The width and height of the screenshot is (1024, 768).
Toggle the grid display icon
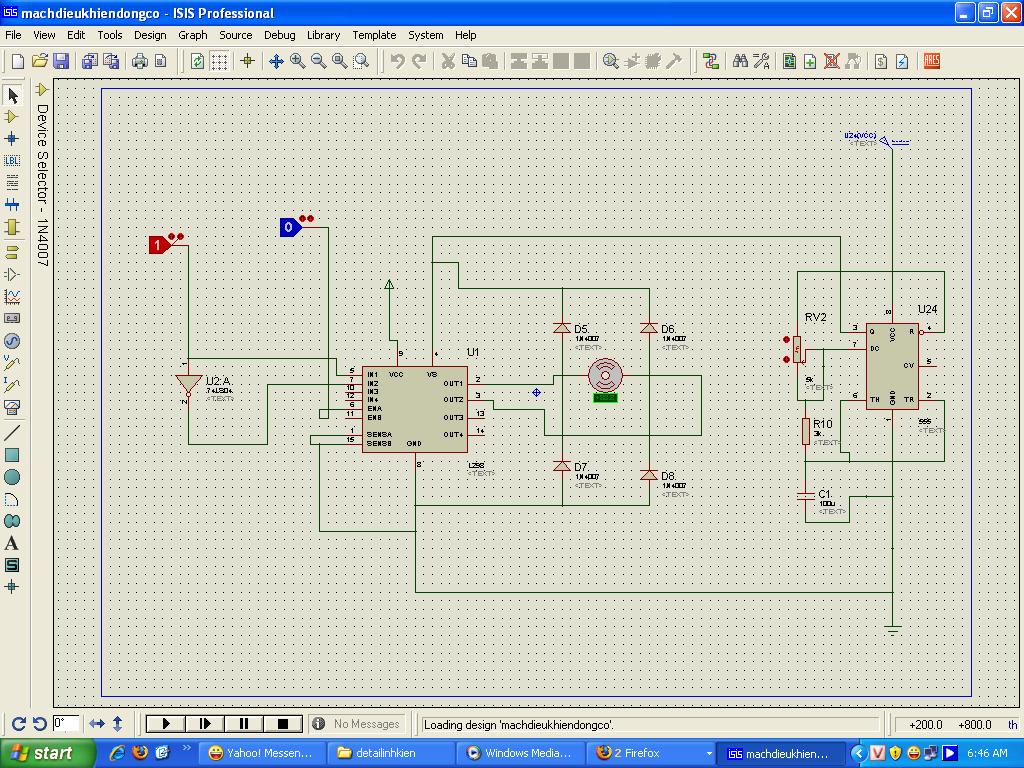(x=219, y=61)
